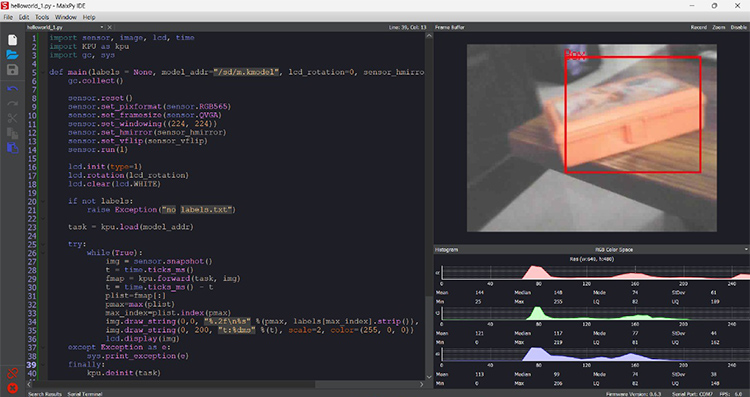Collapse the except block fold at line 37
The height and width of the screenshot is (397, 750).
click(x=44, y=347)
